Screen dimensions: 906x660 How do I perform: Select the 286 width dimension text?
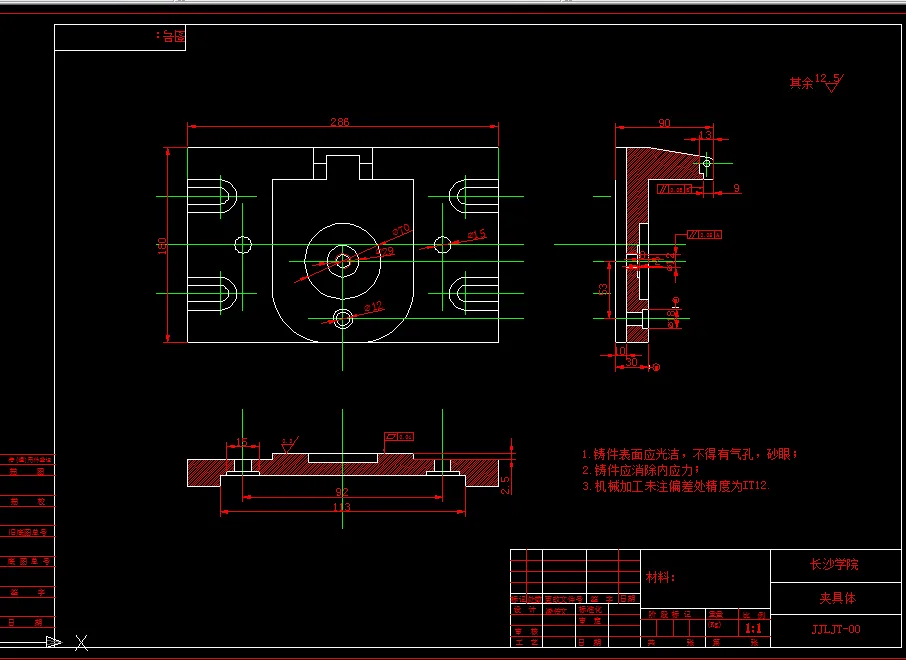pos(340,121)
